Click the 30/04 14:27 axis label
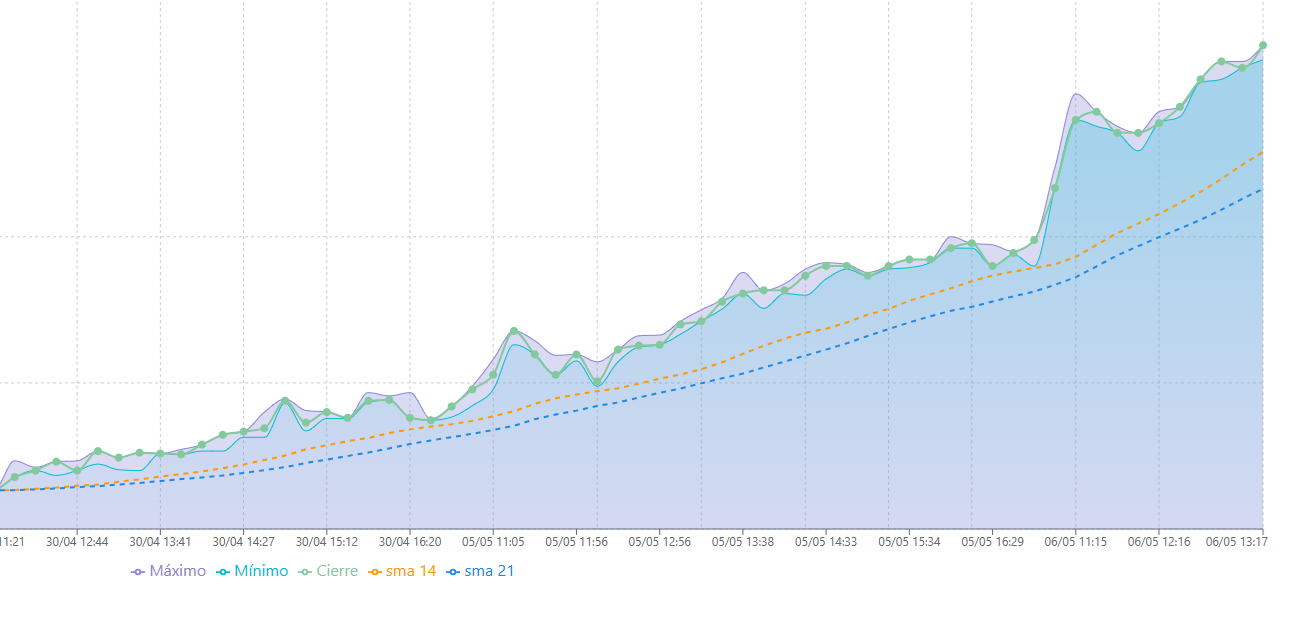Screen dimensions: 1290x625 click(243, 542)
